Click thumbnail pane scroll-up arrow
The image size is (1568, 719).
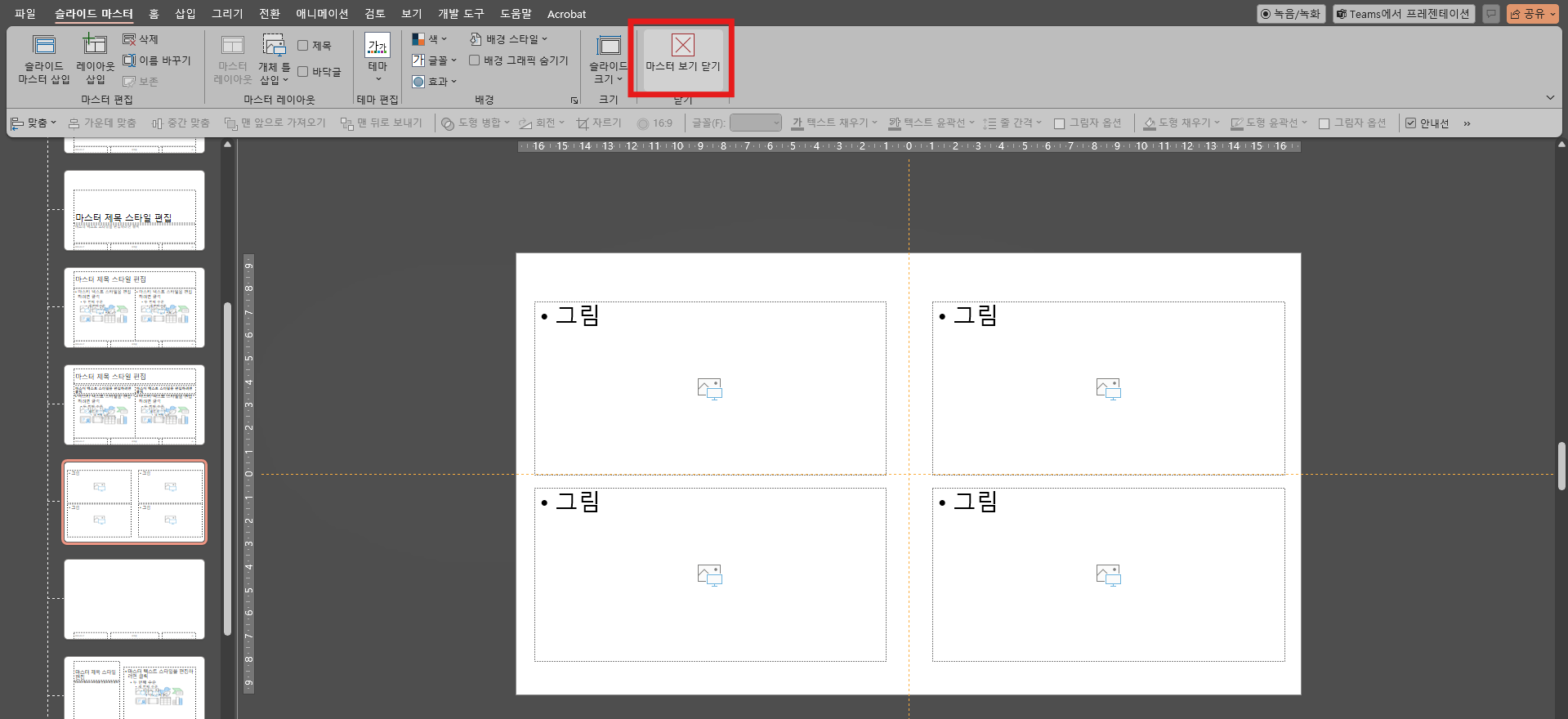pos(228,145)
